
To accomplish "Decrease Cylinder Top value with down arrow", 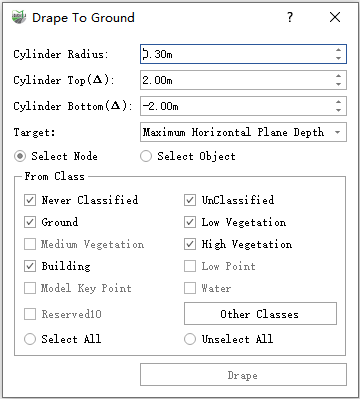I will point(338,84).
